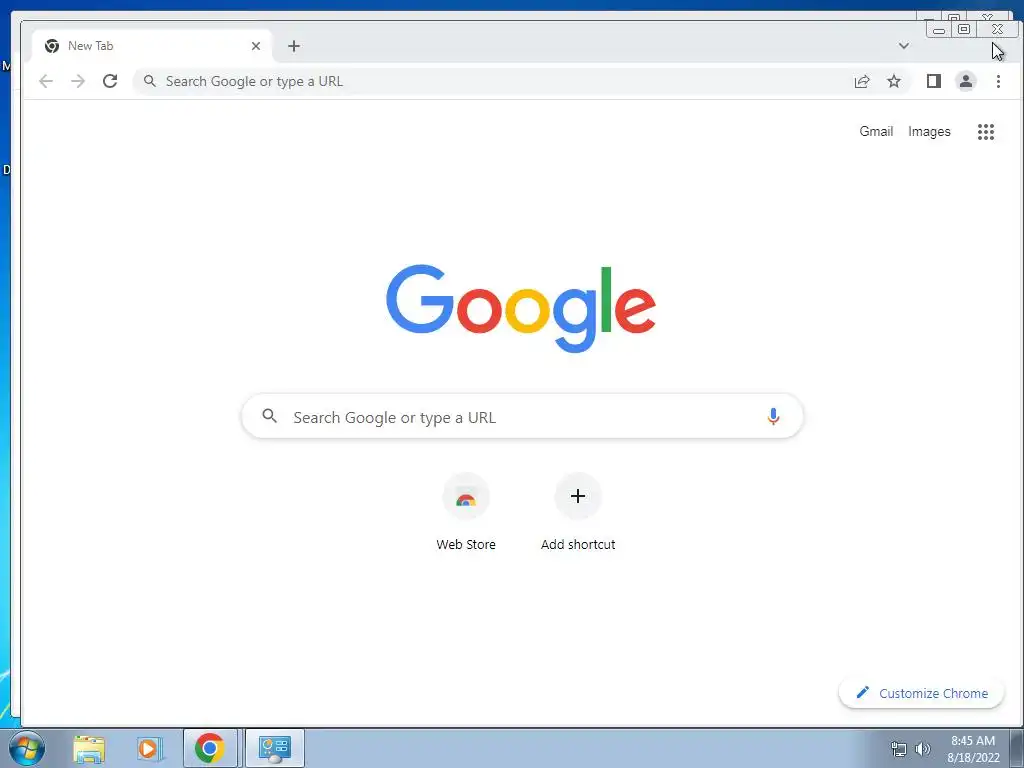Close the New Tab tab

tap(256, 46)
